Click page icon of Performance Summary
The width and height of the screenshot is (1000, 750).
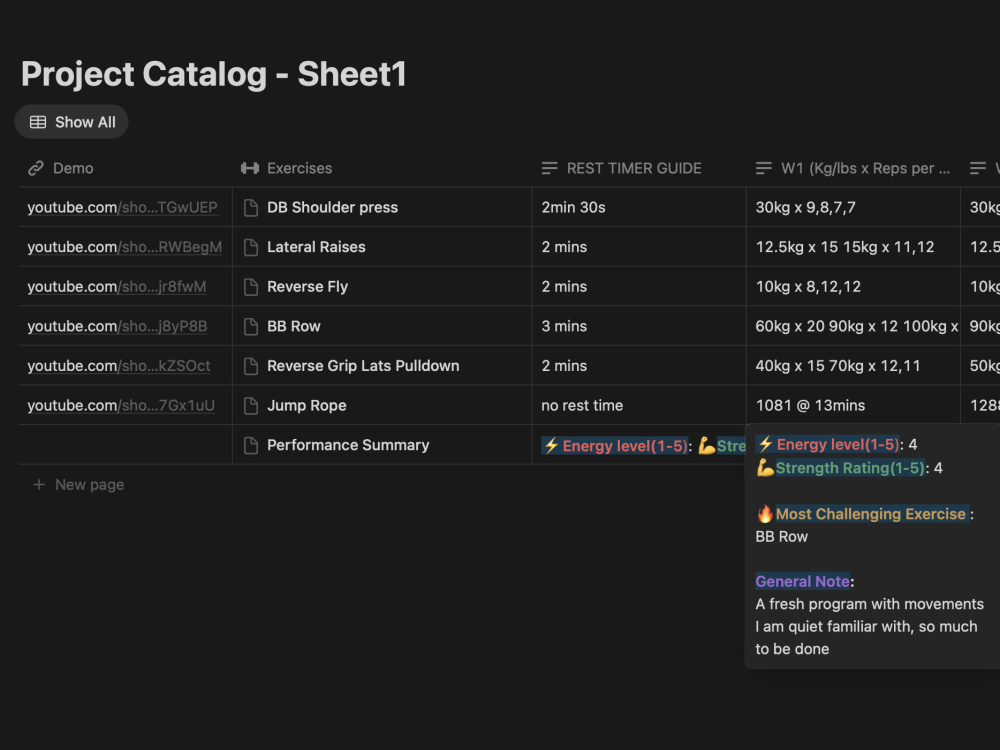click(x=251, y=445)
